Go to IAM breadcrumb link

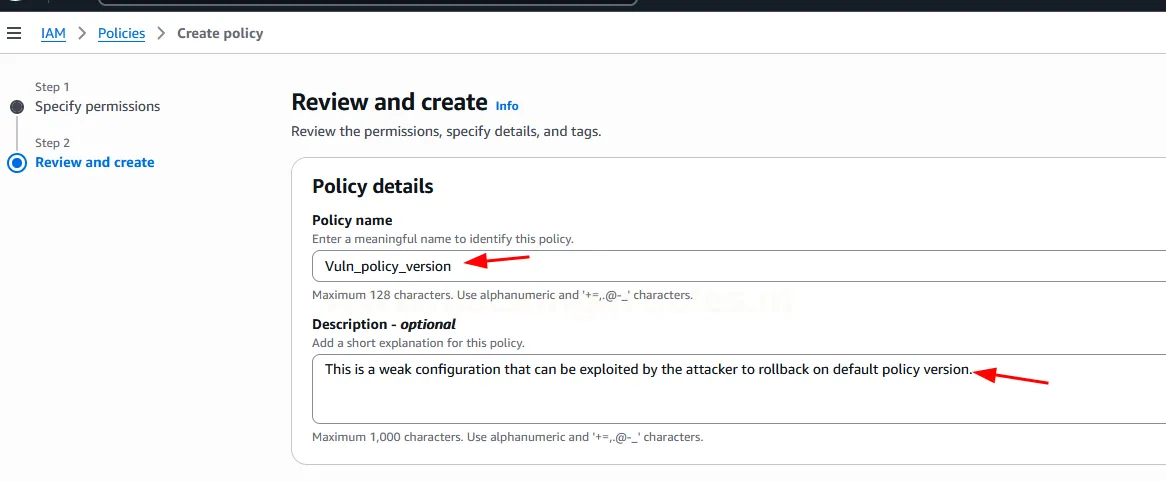[x=53, y=33]
